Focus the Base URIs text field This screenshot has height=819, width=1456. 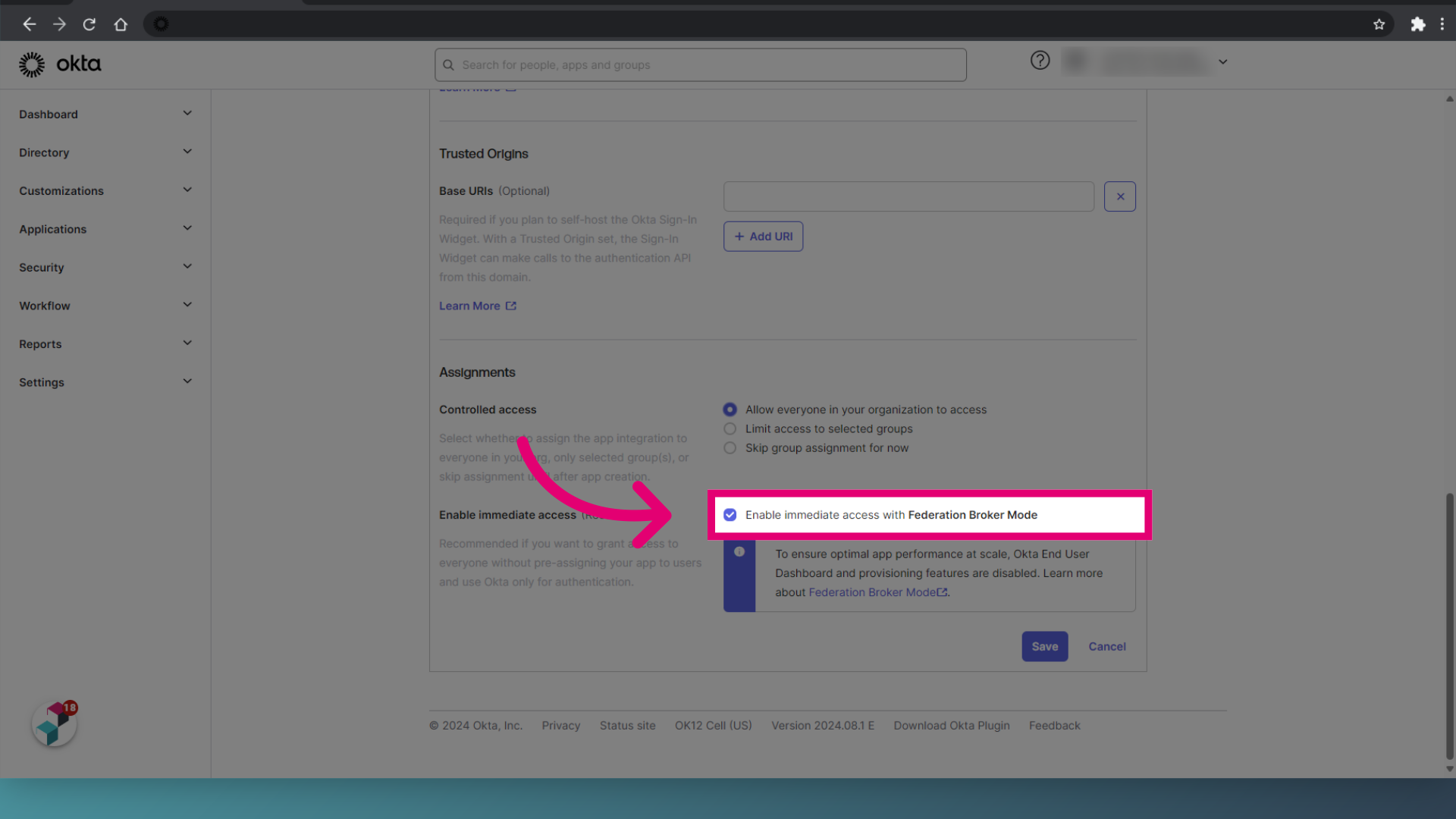908,196
